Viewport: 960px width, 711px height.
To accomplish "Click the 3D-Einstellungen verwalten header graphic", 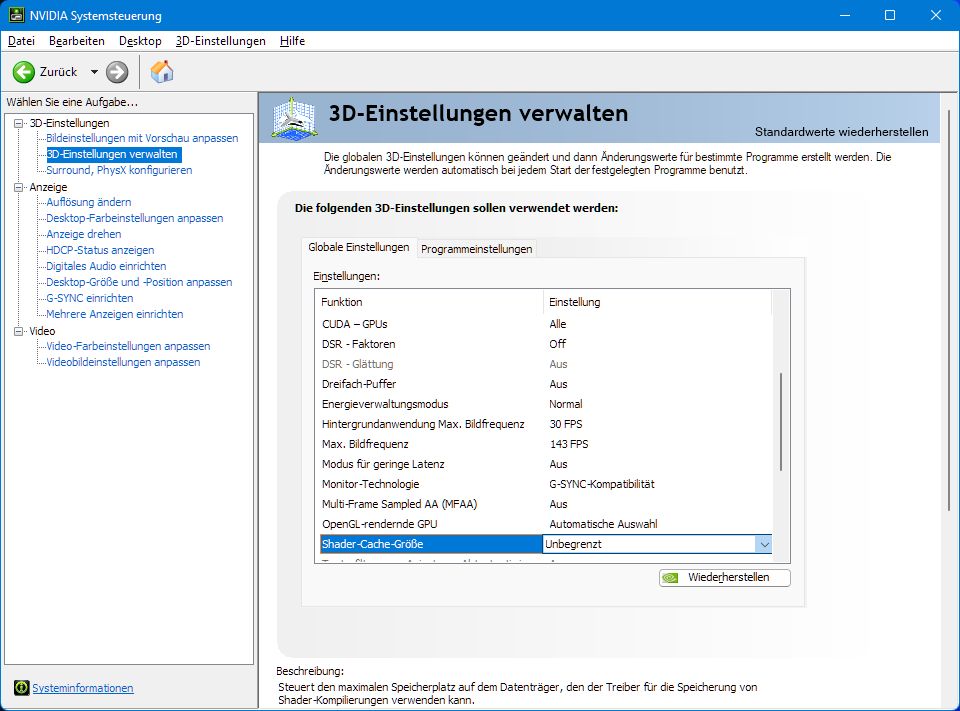I will (294, 119).
